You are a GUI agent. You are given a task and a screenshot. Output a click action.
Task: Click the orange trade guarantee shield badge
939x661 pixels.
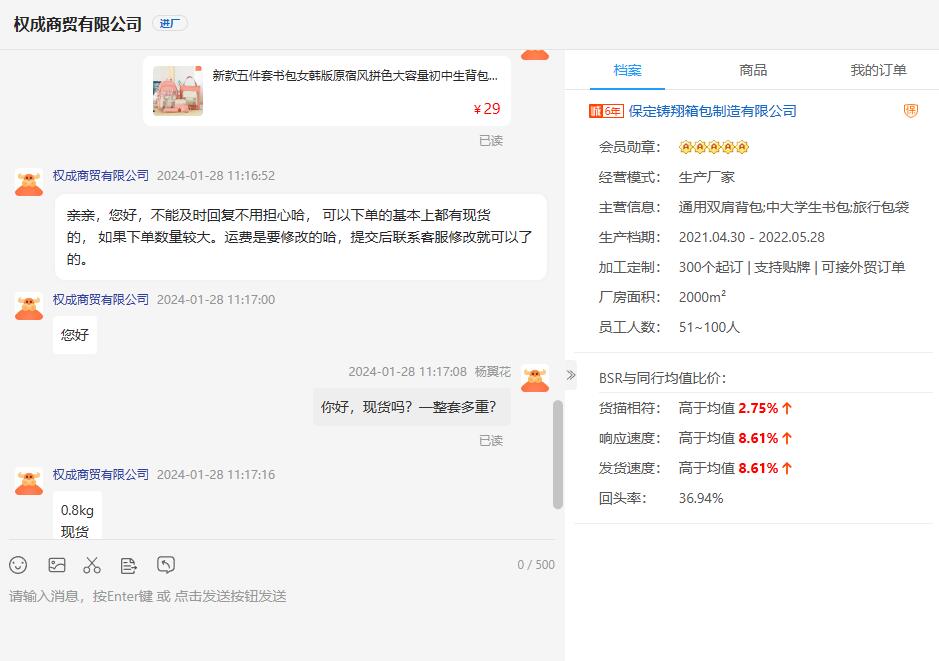pyautogui.click(x=910, y=111)
